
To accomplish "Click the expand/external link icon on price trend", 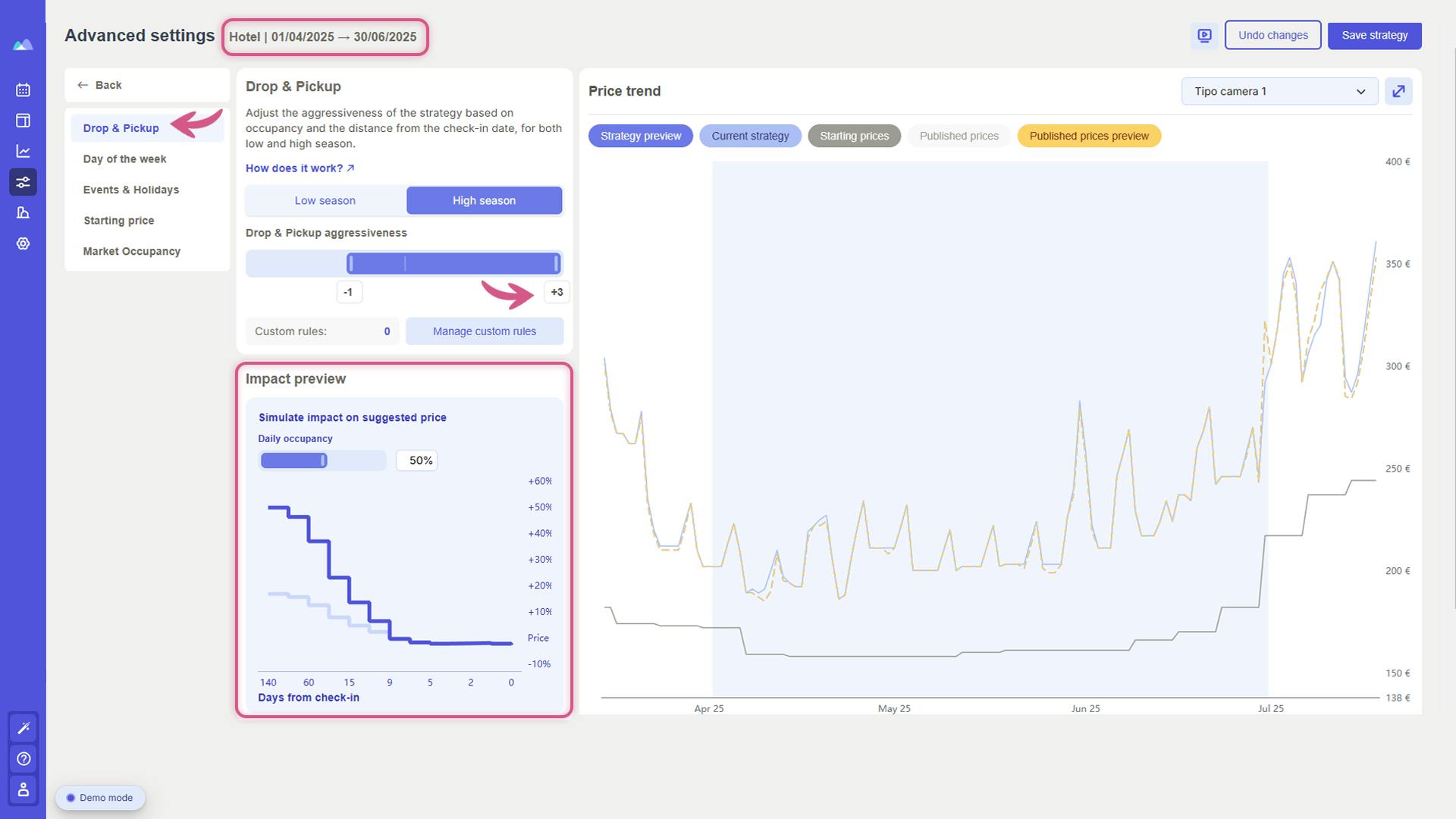I will [1398, 91].
